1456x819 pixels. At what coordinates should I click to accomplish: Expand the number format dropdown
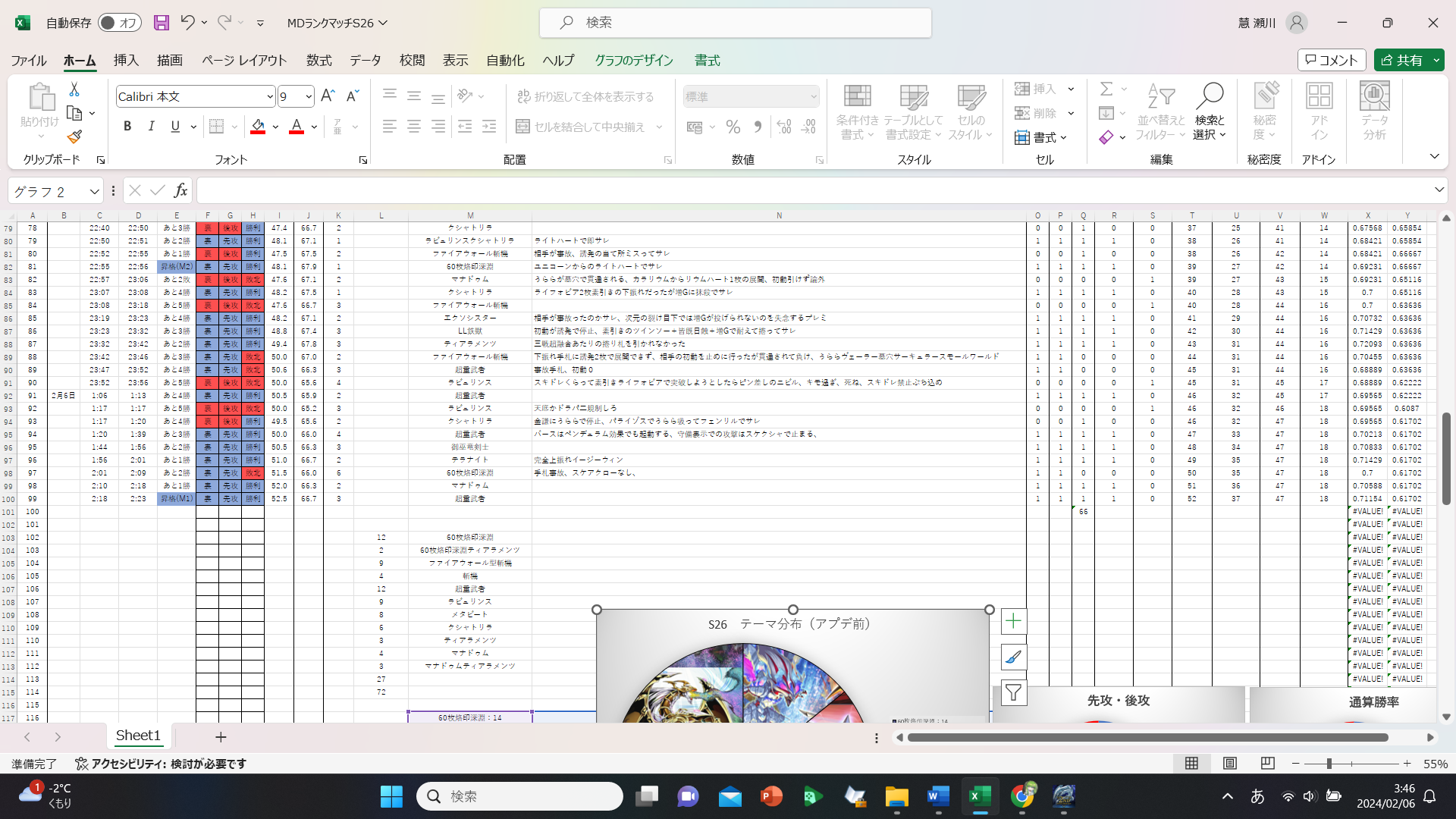point(814,96)
